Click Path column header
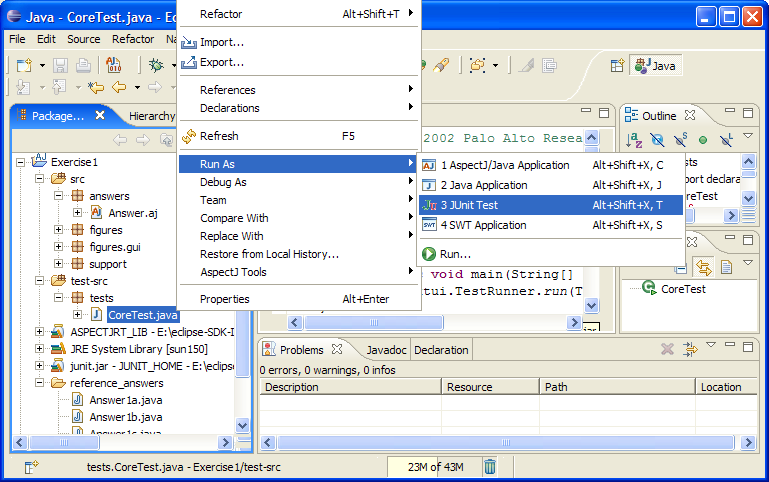Screen dimensions: 769x482 (x=617, y=387)
